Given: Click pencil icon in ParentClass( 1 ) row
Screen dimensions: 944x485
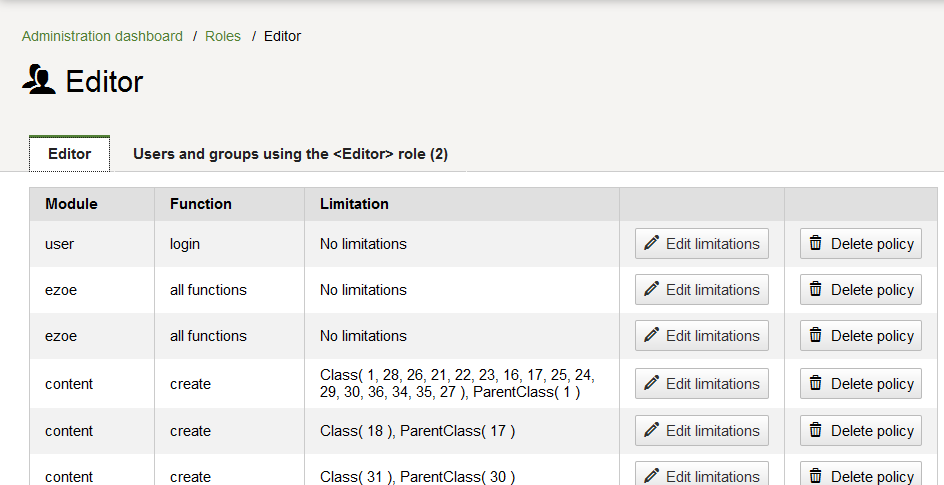Looking at the screenshot, I should point(651,383).
